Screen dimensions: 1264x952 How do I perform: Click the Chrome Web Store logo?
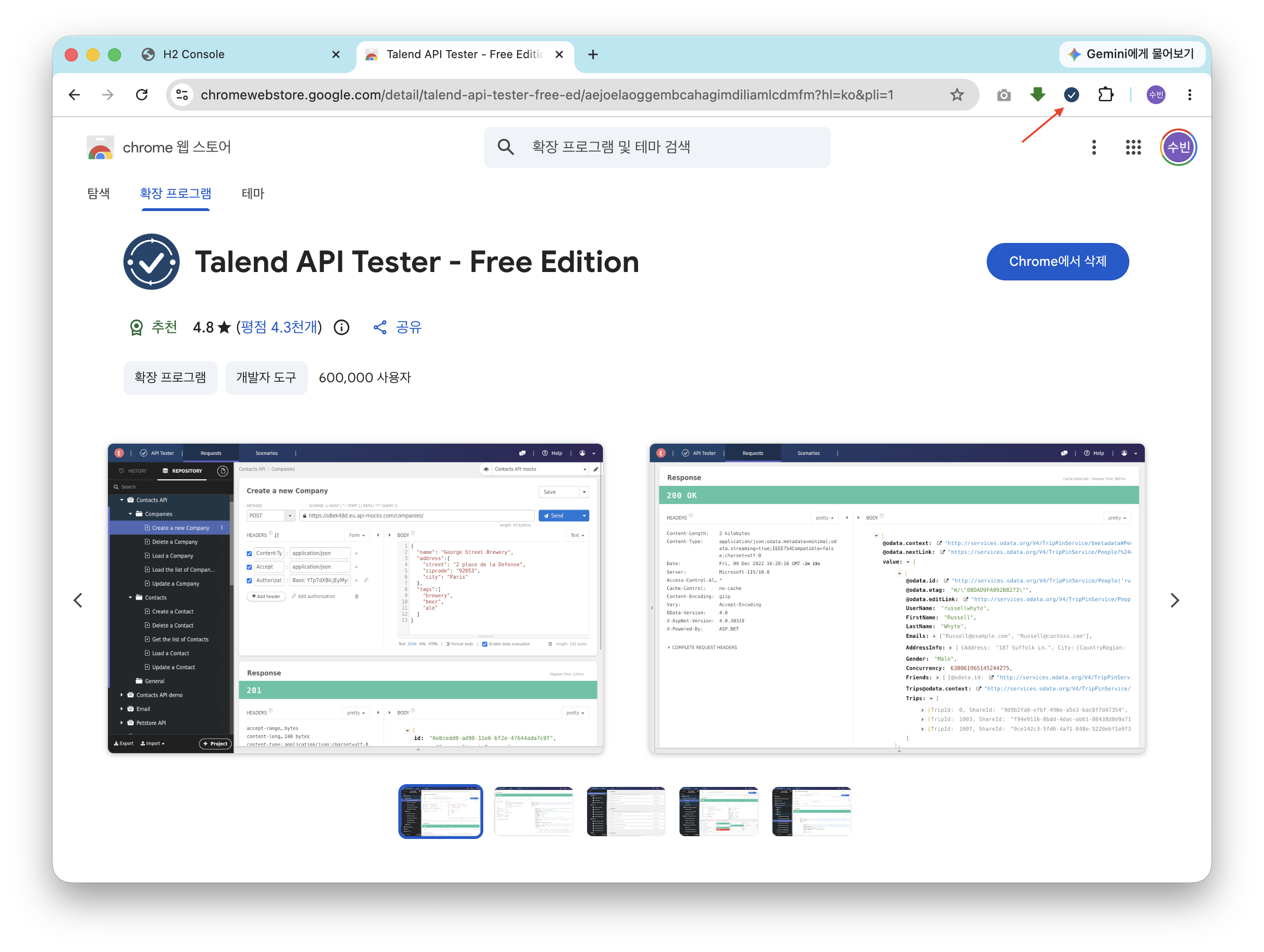click(100, 147)
